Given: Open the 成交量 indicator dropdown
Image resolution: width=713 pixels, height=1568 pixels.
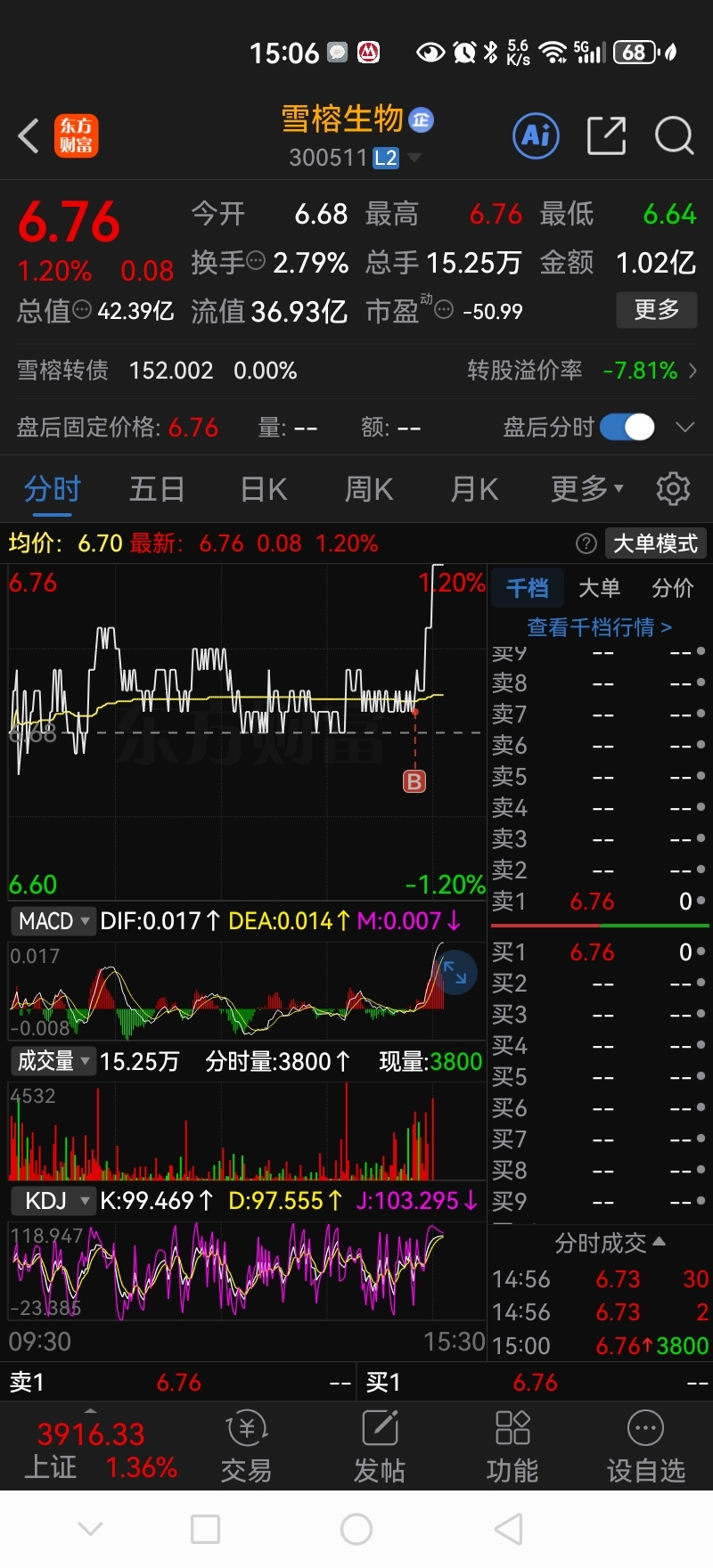Looking at the screenshot, I should click(x=53, y=1061).
